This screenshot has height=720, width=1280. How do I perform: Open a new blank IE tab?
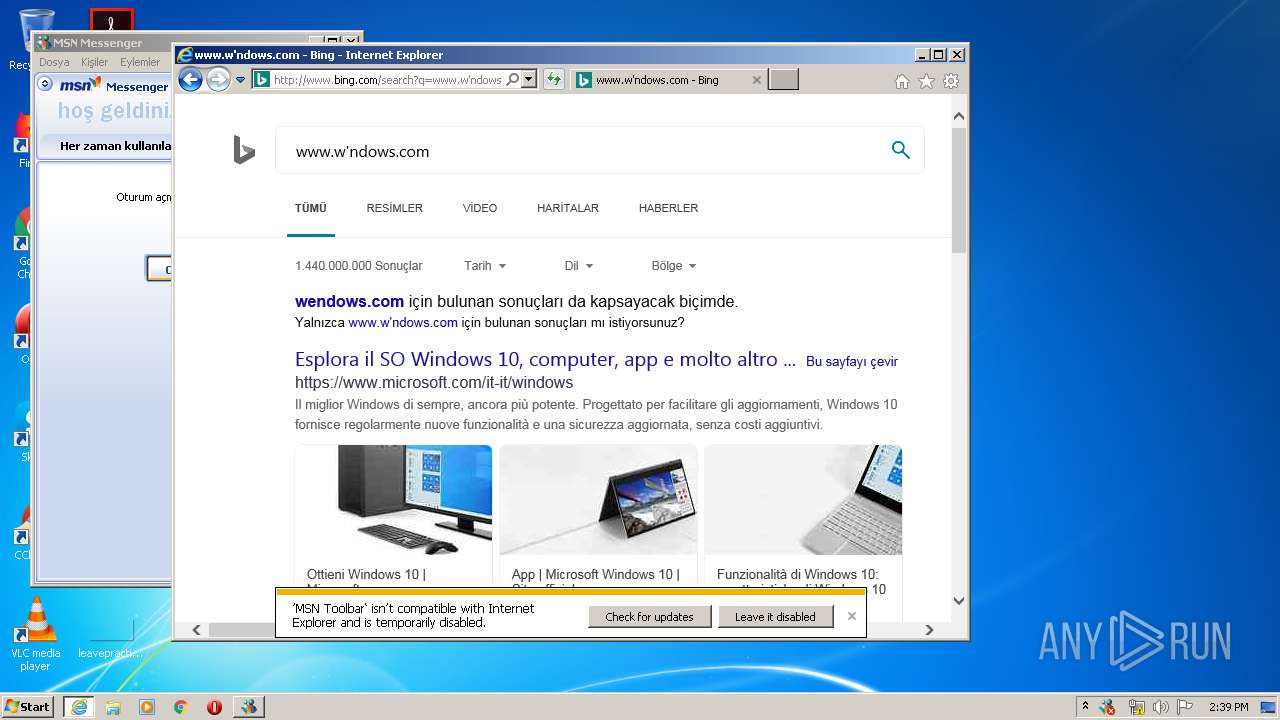pyautogui.click(x=783, y=80)
